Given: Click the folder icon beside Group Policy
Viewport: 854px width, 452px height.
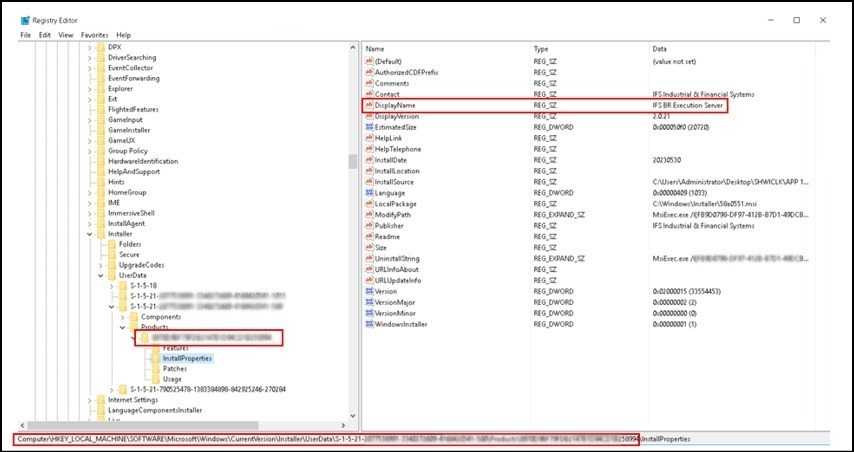Looking at the screenshot, I should (100, 151).
